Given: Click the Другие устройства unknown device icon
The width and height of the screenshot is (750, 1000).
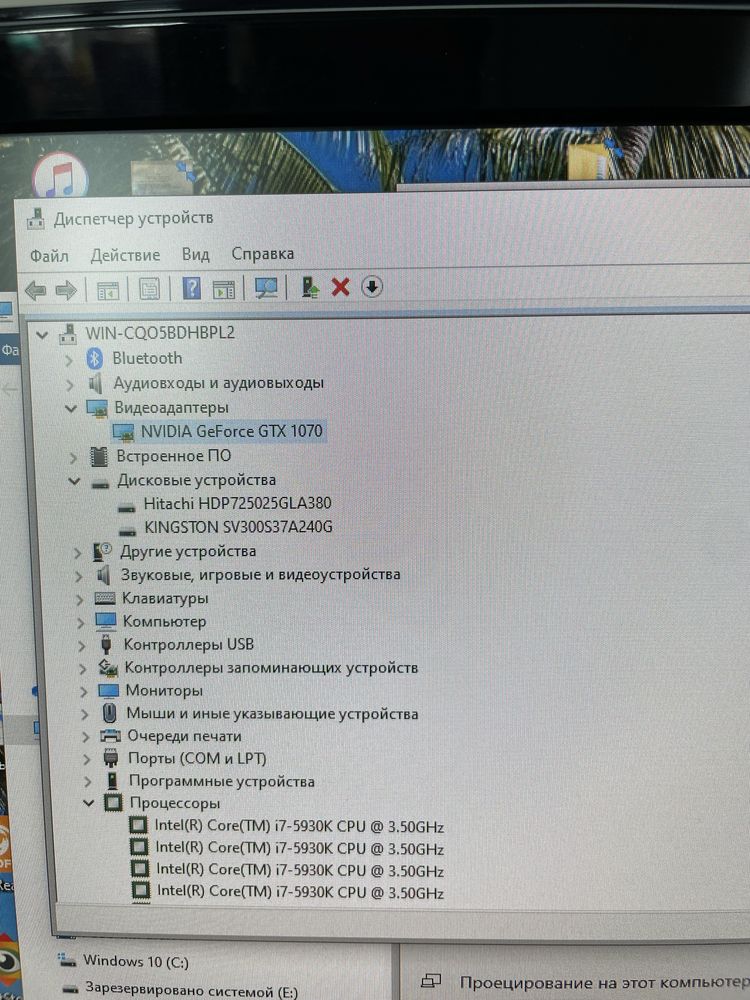Looking at the screenshot, I should (102, 552).
